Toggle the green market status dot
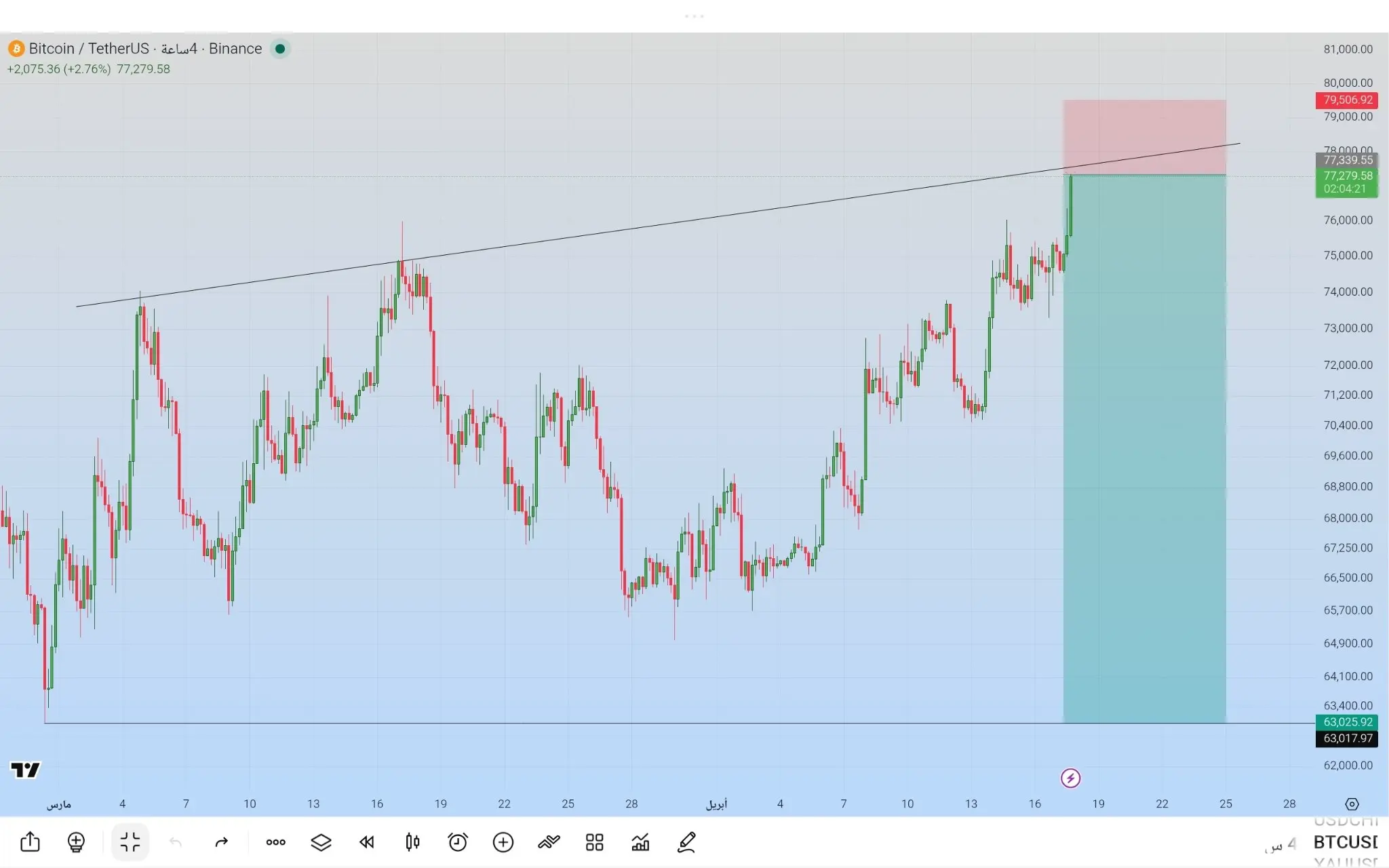 (x=280, y=49)
